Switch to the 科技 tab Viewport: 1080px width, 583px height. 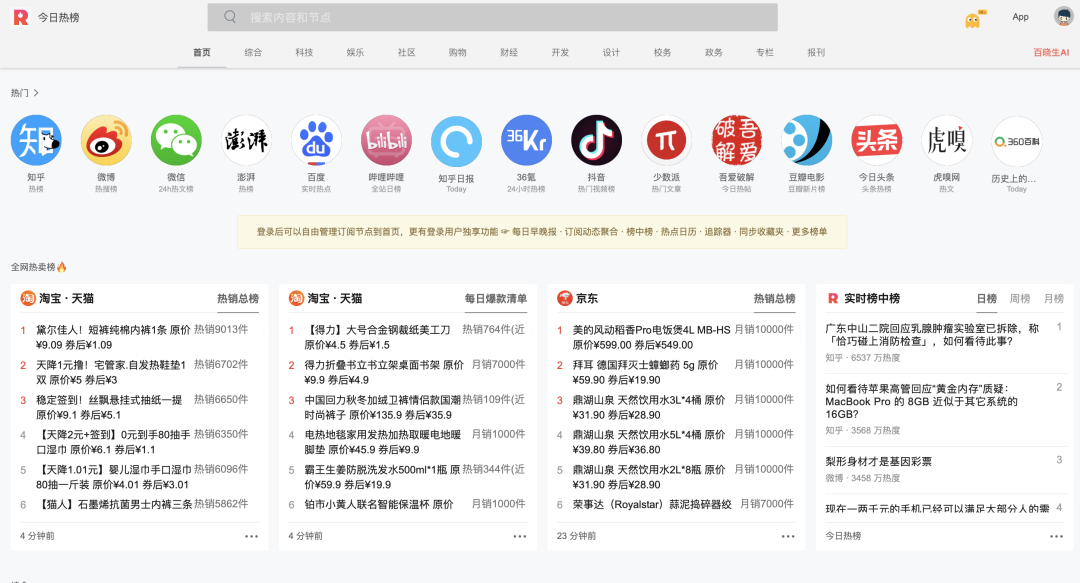(x=303, y=52)
